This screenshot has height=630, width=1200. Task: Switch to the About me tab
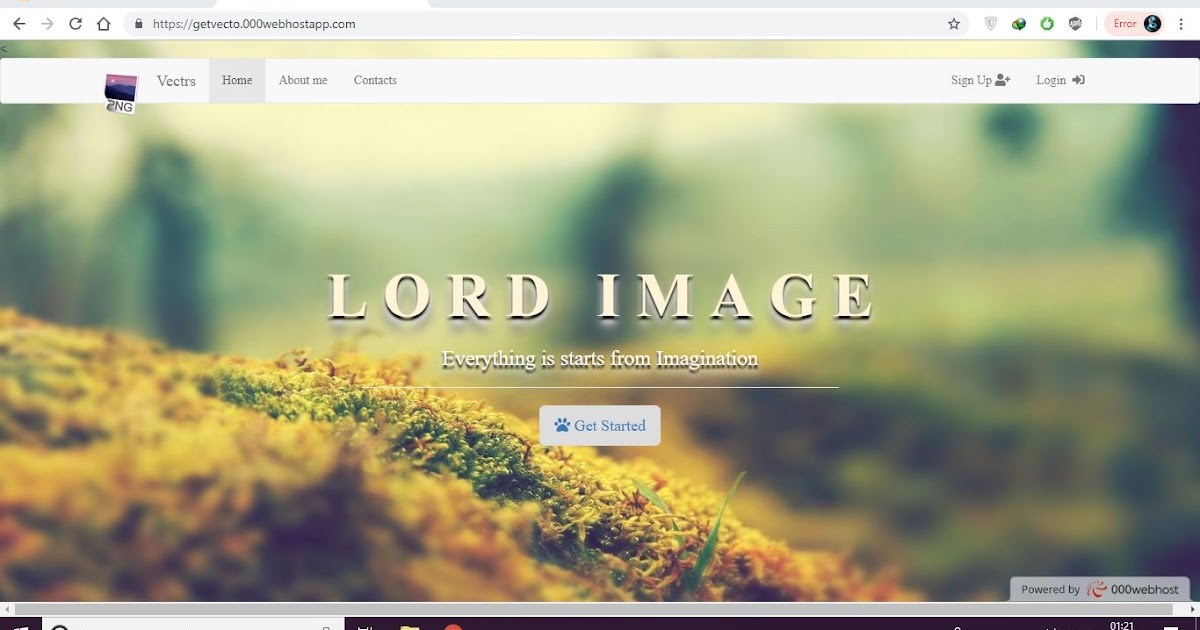coord(302,80)
